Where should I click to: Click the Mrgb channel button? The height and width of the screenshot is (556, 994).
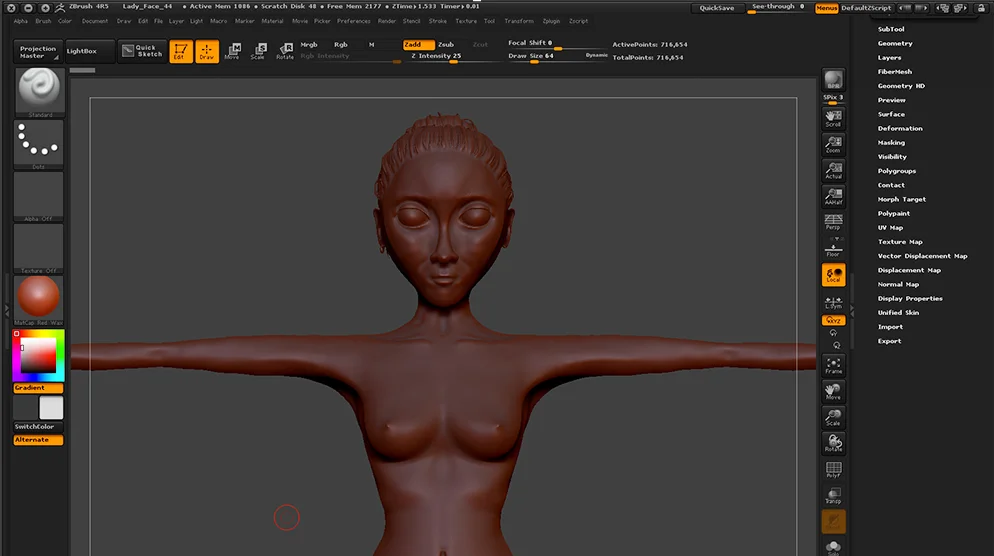[x=309, y=44]
